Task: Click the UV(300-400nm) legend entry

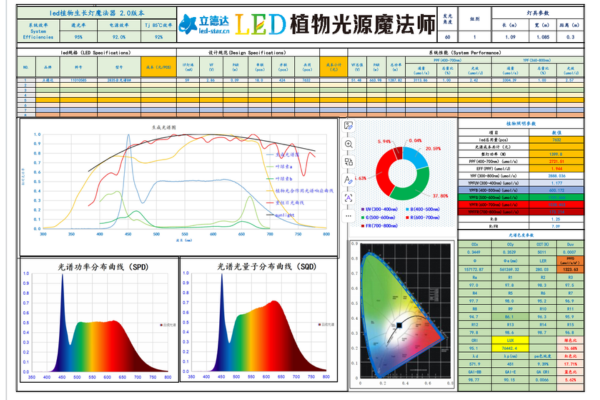Action: (379, 209)
